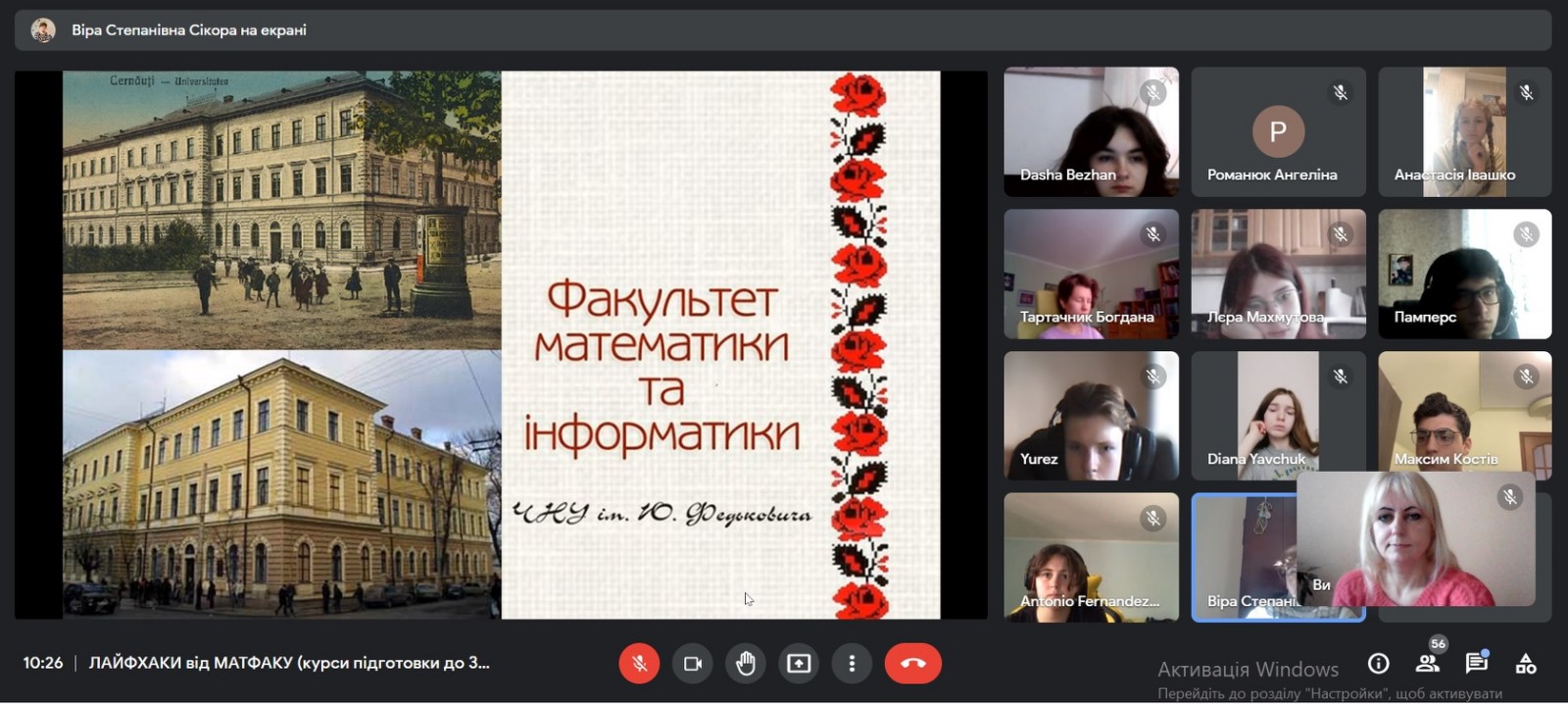Click the letter P avatar of Романюк Ангеліна
The image size is (1568, 704).
coord(1278,131)
